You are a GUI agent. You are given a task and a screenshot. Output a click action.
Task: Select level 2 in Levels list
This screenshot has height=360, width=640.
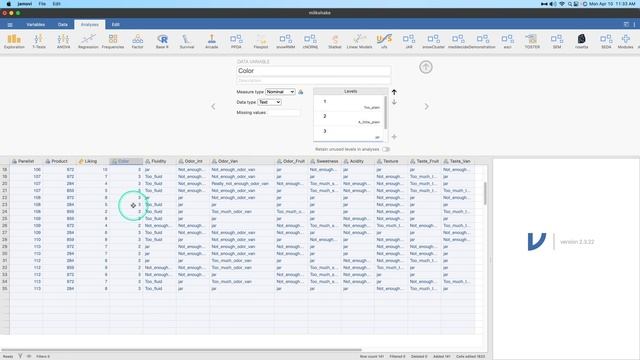pos(350,118)
